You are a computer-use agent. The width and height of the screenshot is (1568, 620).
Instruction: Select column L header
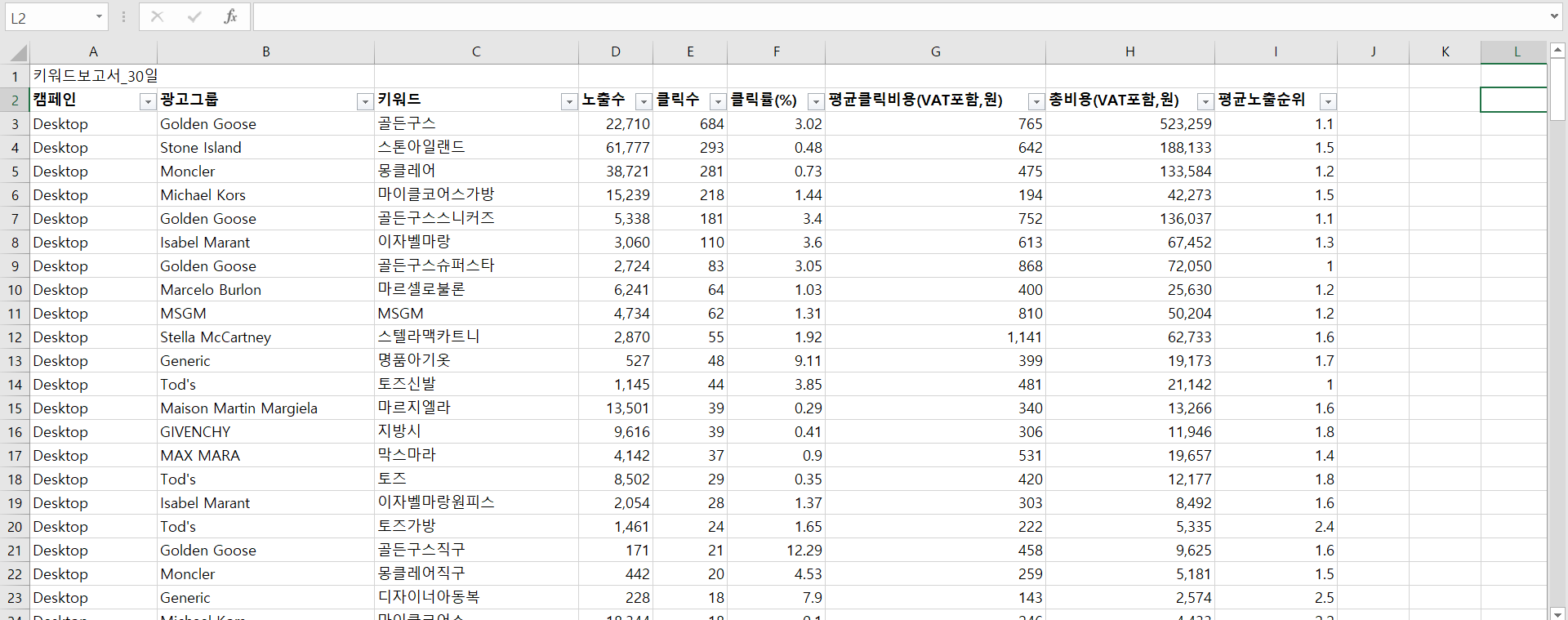point(1514,52)
